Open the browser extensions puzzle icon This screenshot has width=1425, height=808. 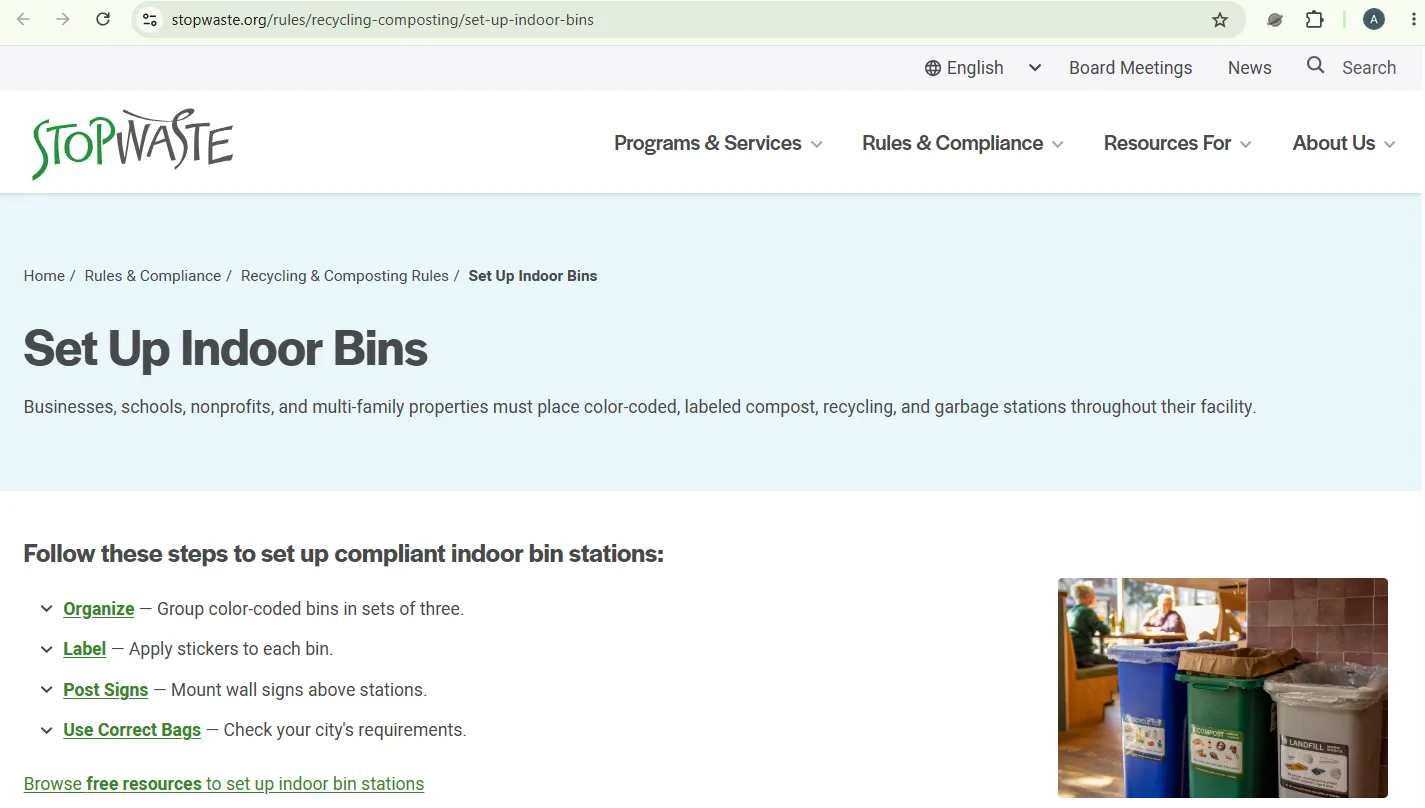[1314, 19]
